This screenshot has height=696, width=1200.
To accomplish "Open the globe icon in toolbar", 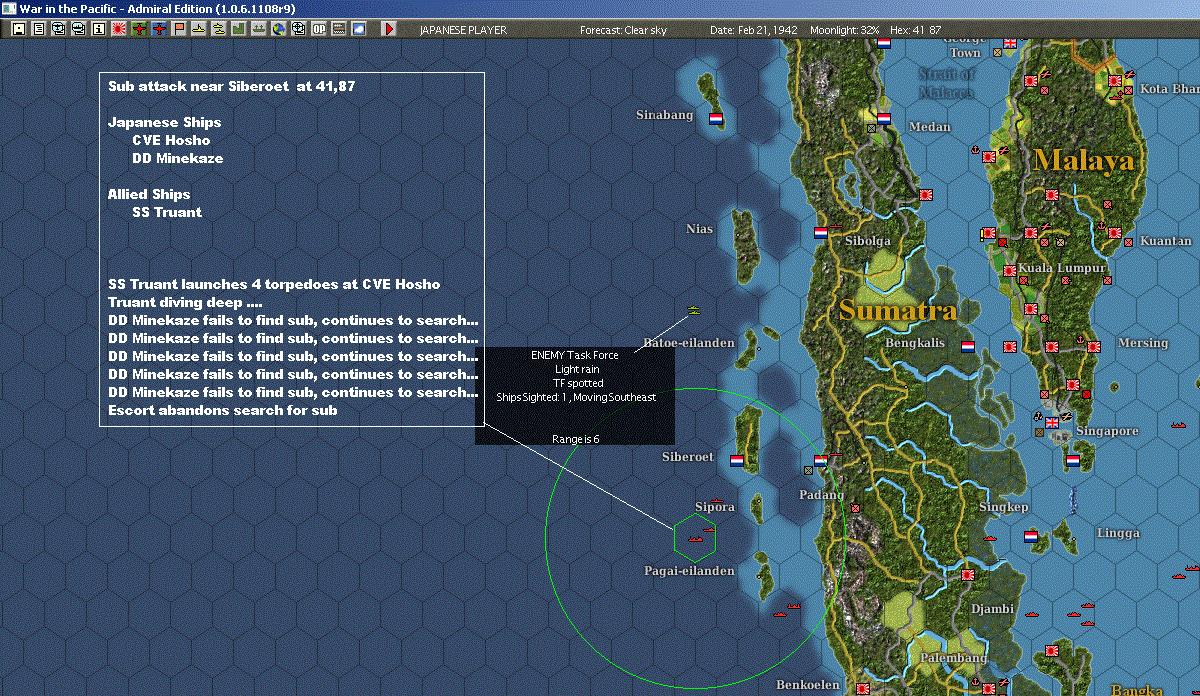I will click(278, 29).
